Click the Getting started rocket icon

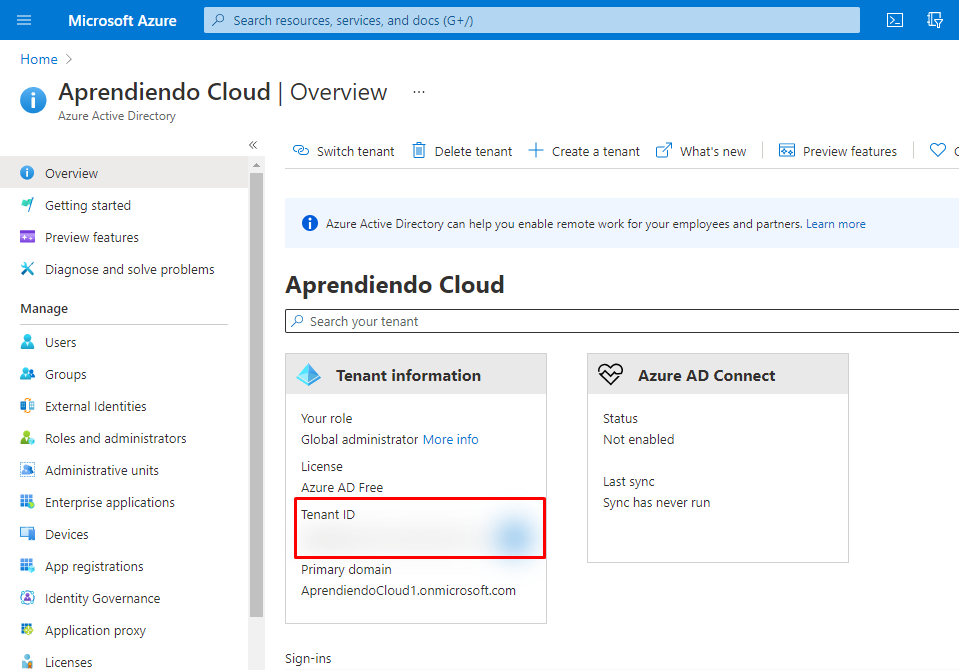27,204
